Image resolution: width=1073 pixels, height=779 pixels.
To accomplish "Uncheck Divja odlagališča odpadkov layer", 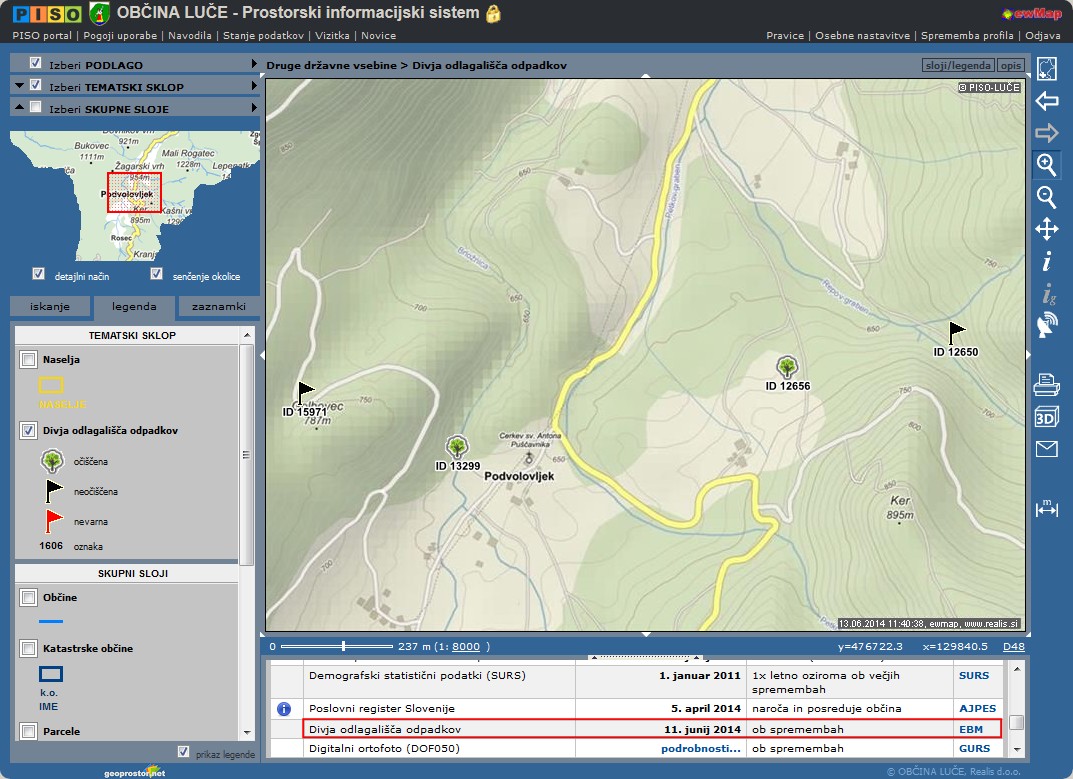I will pyautogui.click(x=28, y=431).
